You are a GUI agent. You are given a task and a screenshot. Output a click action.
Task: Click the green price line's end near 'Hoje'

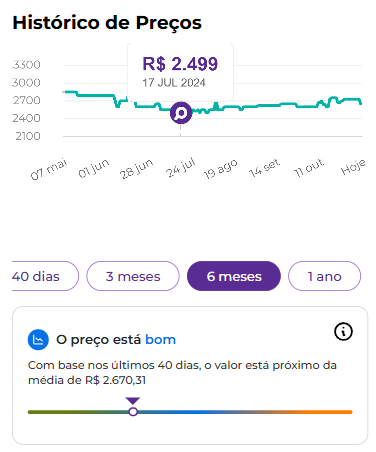(360, 103)
